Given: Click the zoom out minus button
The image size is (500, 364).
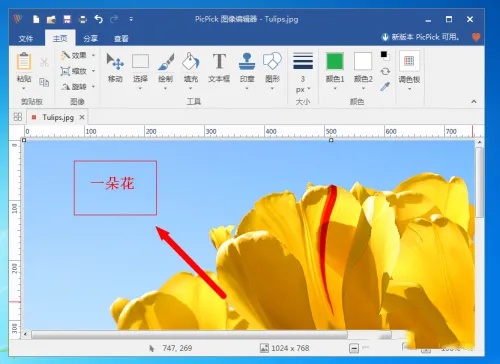Looking at the screenshot, I should click(x=354, y=349).
